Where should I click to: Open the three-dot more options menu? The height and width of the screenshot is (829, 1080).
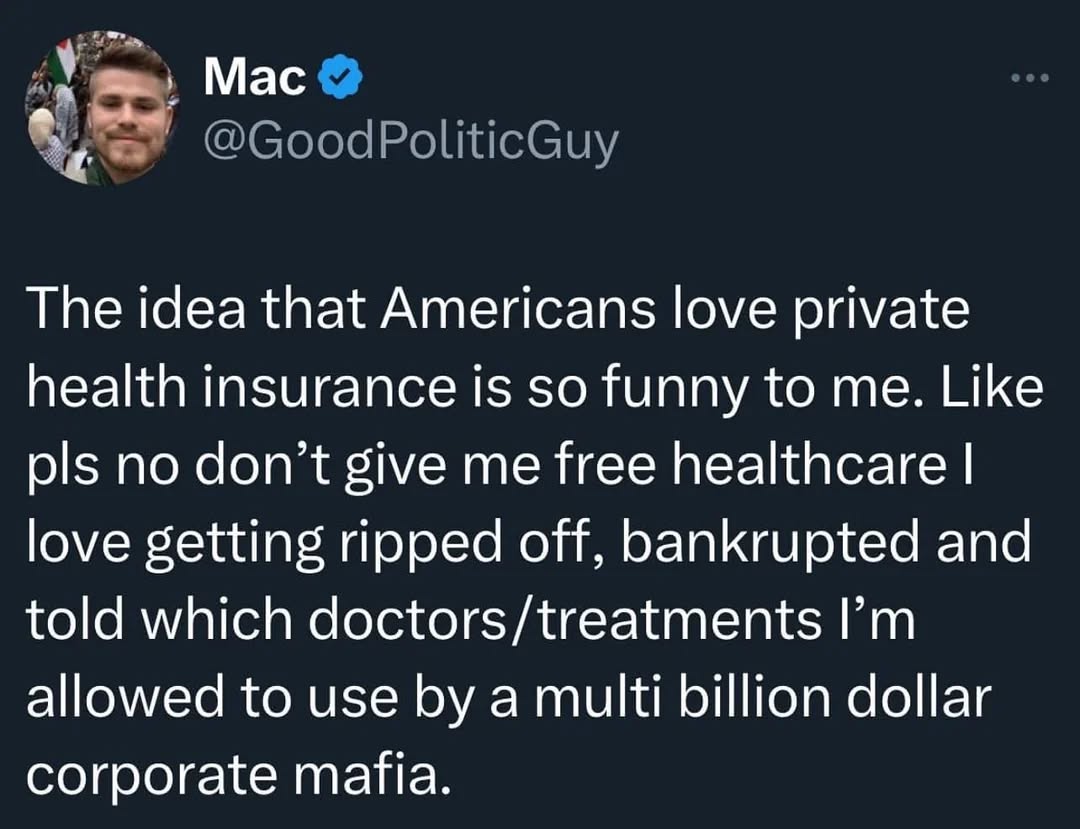point(1028,78)
